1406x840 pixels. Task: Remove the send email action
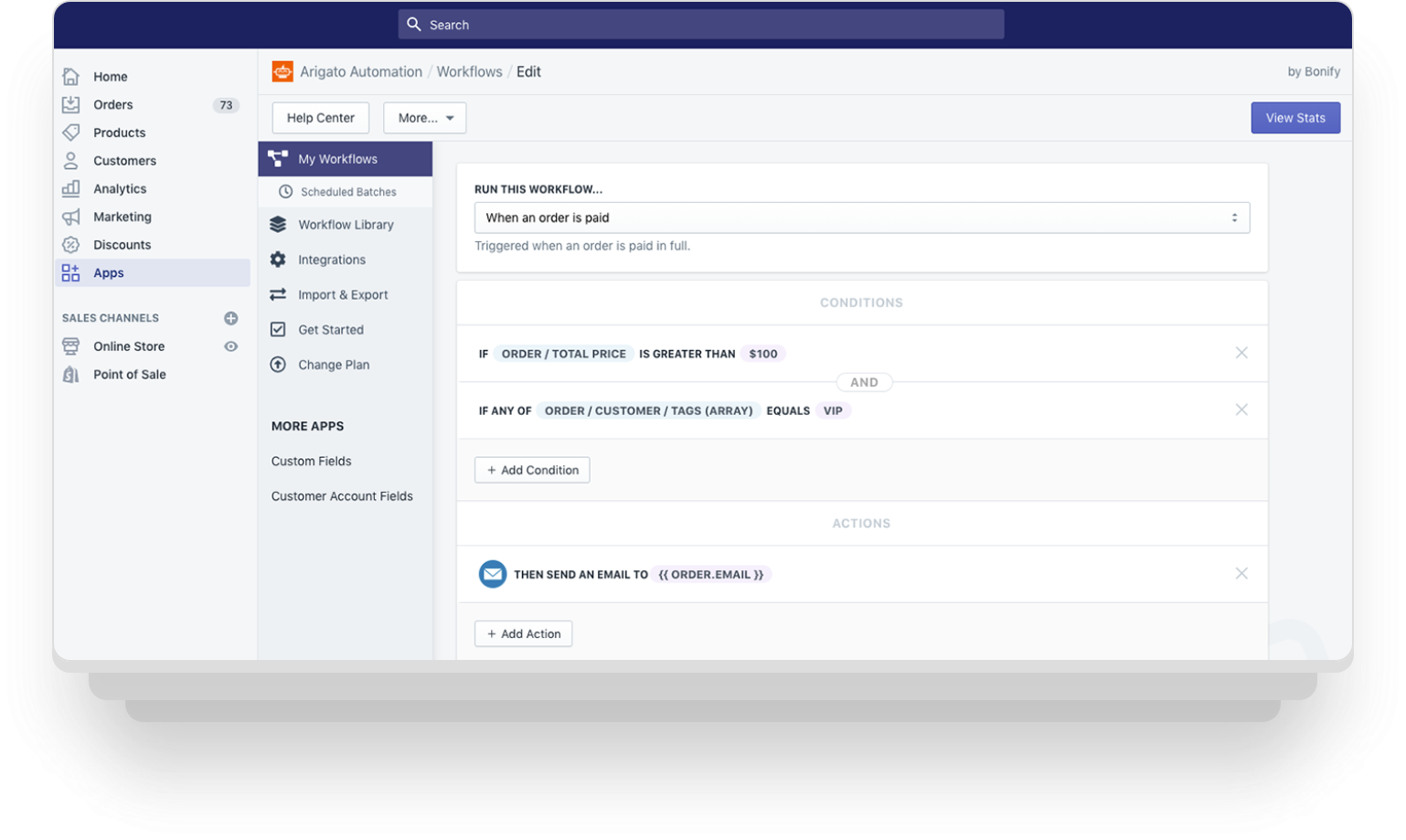(1241, 573)
